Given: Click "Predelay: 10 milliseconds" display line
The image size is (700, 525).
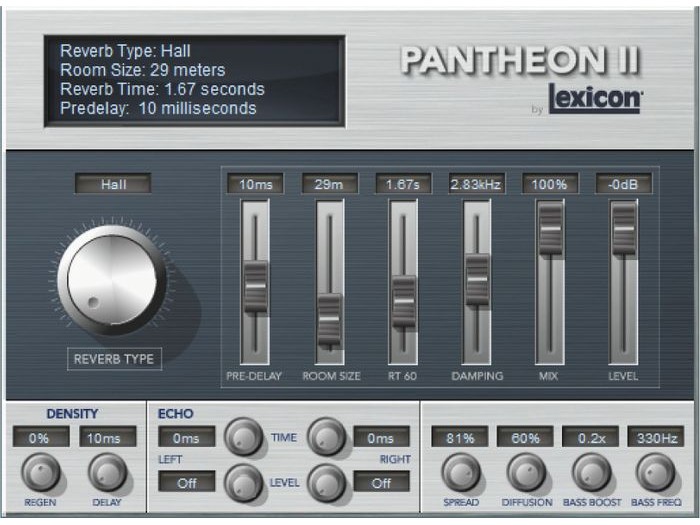Looking at the screenshot, I should tap(158, 108).
